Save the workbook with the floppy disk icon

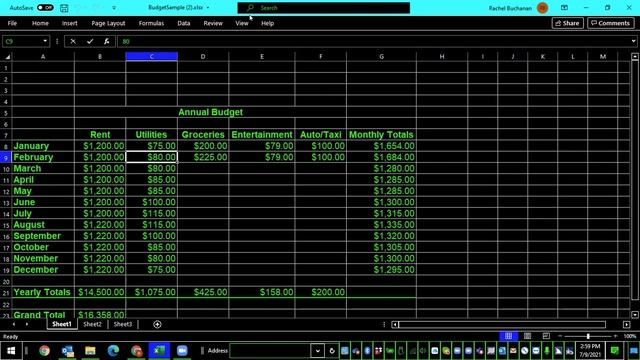64,8
